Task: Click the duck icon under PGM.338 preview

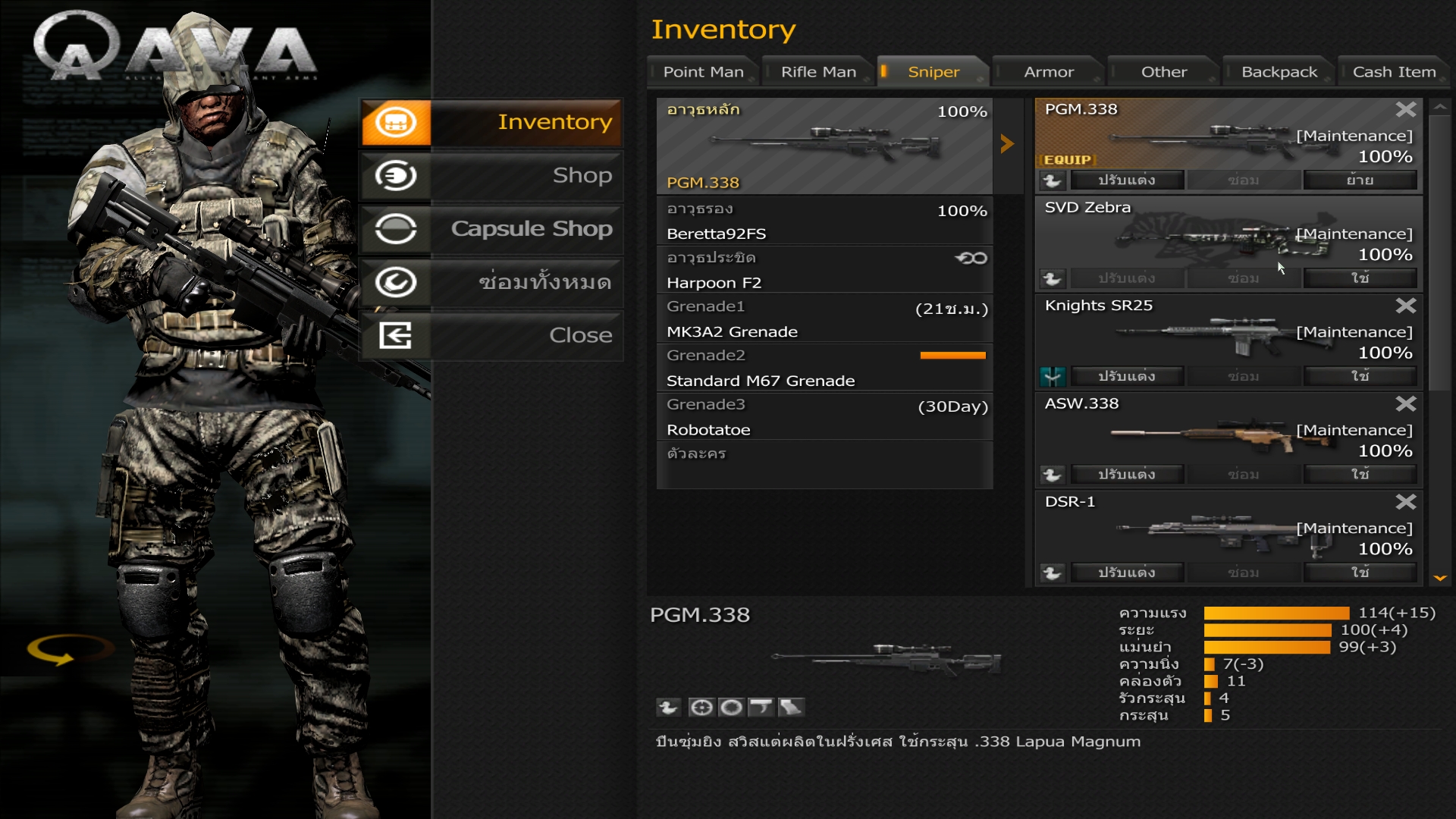Action: pyautogui.click(x=668, y=708)
